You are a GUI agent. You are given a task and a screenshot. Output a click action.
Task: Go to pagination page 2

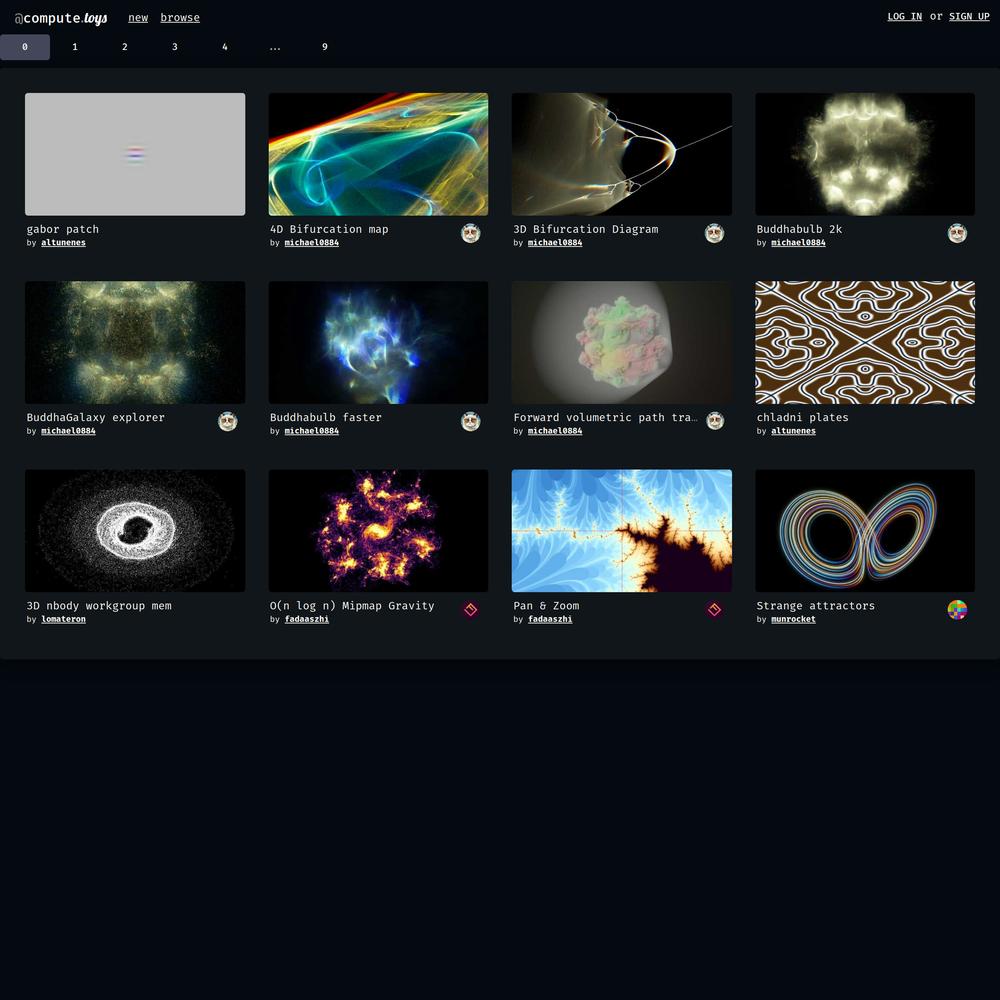click(125, 47)
